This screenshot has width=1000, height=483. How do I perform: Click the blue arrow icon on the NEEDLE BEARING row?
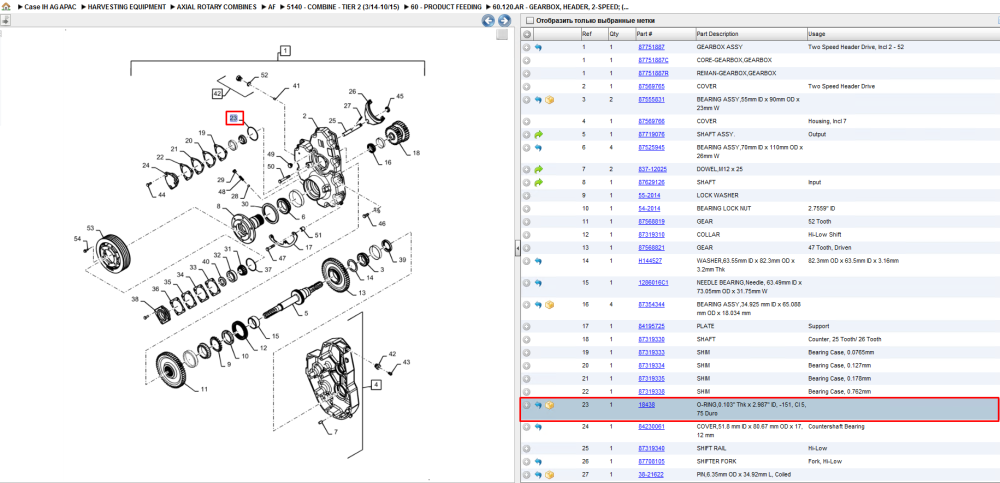(538, 283)
